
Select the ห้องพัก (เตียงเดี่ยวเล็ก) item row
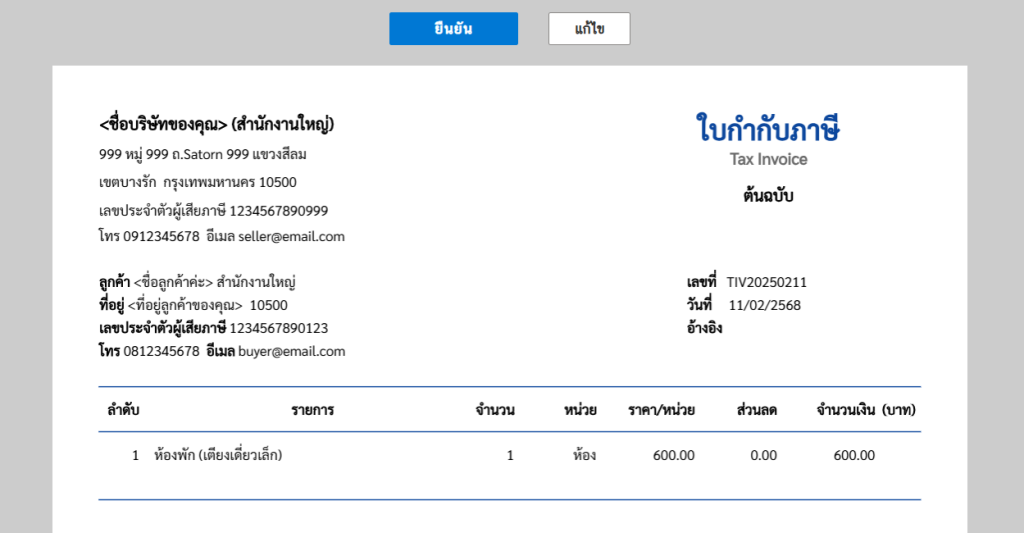click(x=509, y=455)
